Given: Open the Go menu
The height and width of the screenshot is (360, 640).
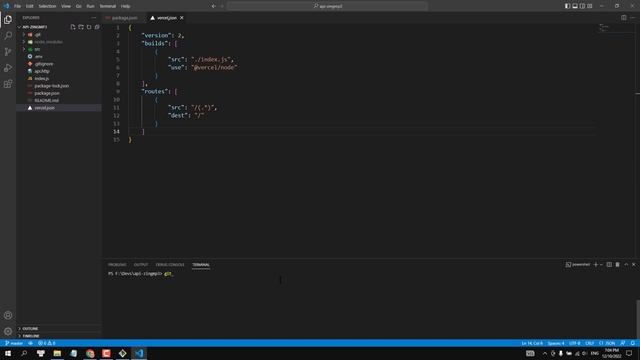Looking at the screenshot, I should (78, 6).
